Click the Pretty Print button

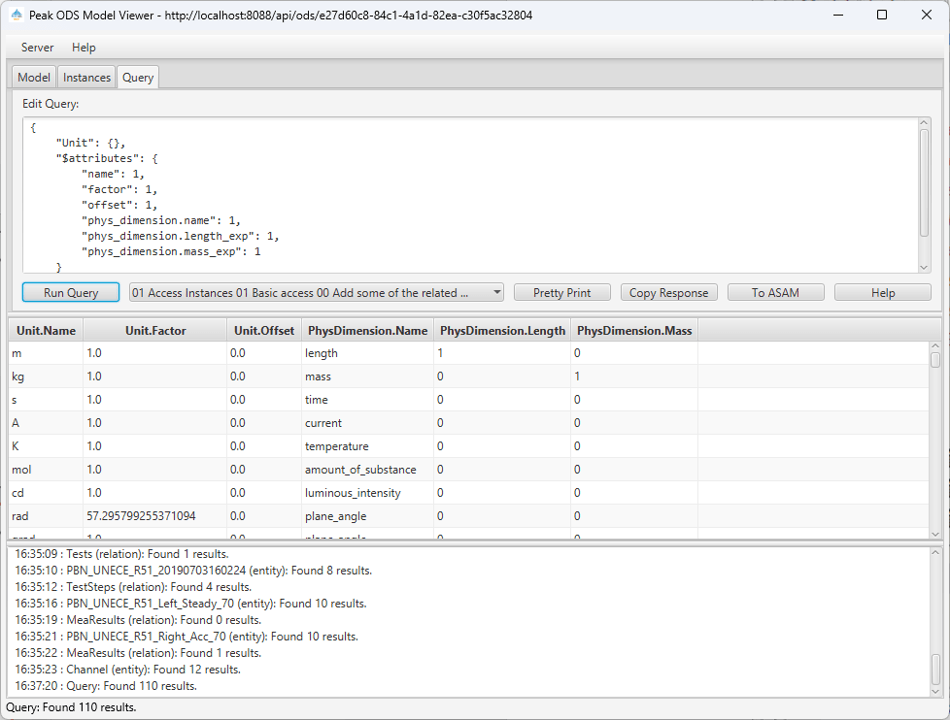pos(562,293)
